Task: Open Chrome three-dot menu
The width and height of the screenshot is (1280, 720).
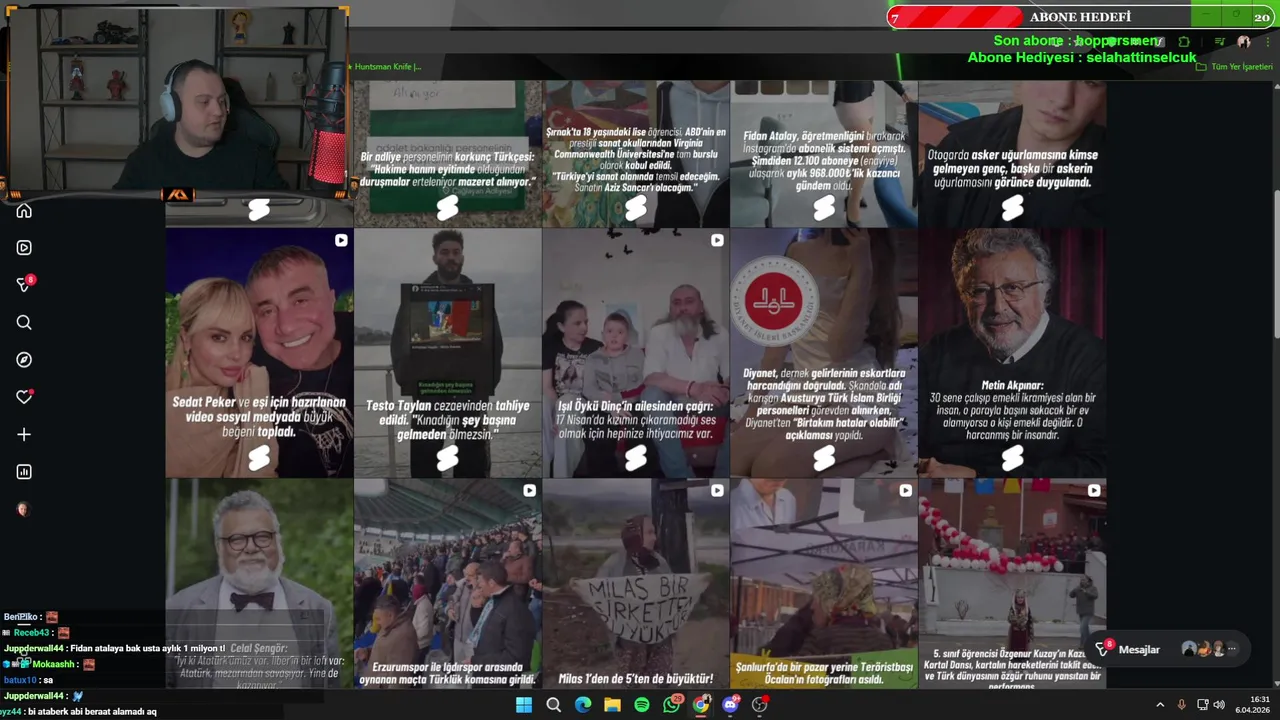Action: 1266,42
